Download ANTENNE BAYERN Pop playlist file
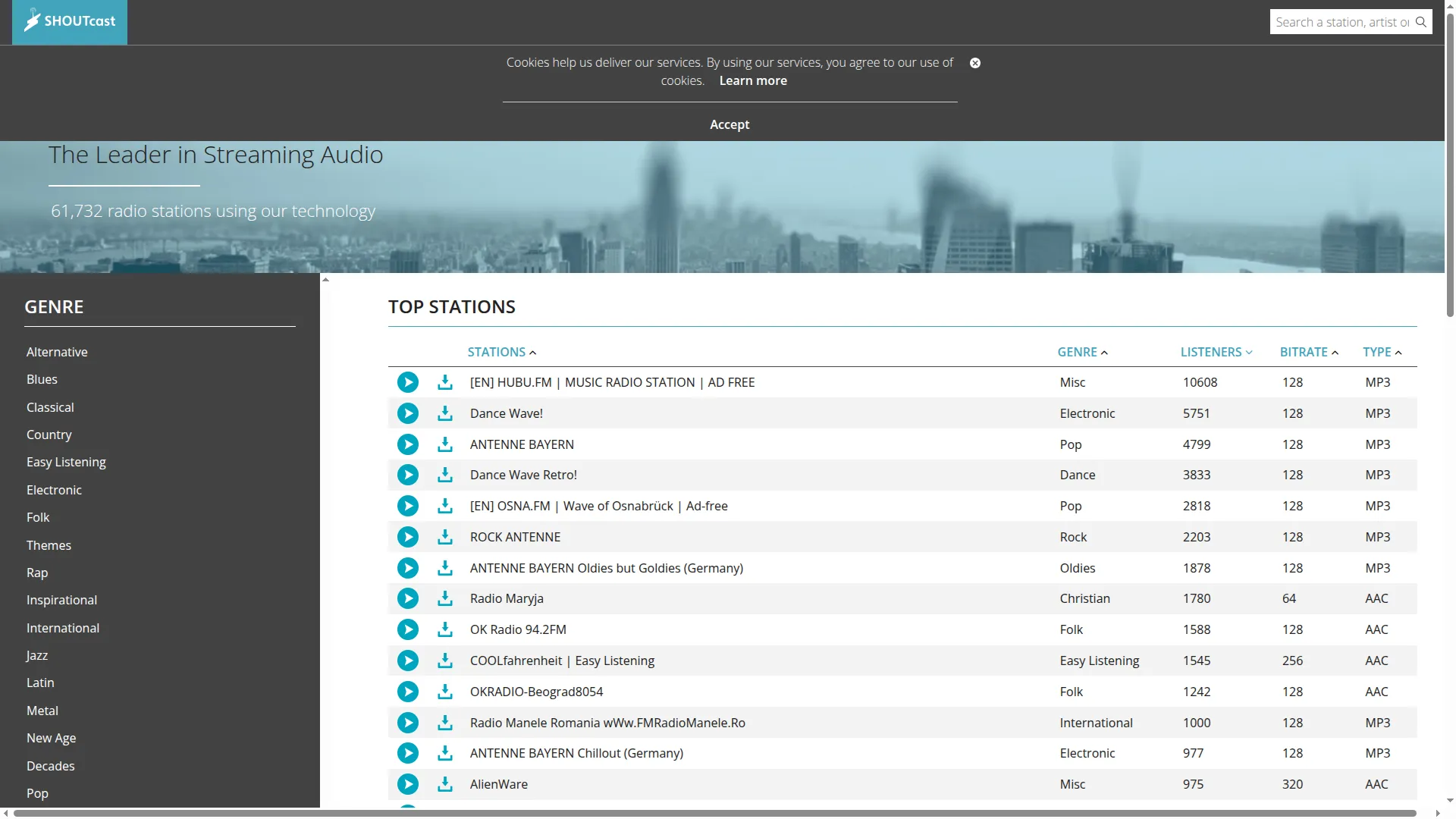 click(x=445, y=444)
